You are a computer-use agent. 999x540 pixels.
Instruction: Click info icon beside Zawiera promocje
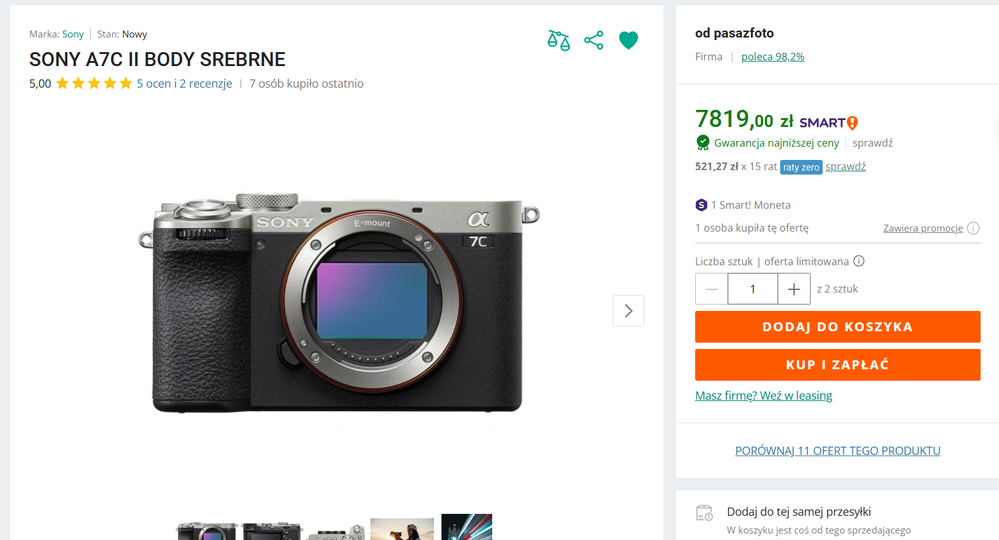pyautogui.click(x=973, y=228)
